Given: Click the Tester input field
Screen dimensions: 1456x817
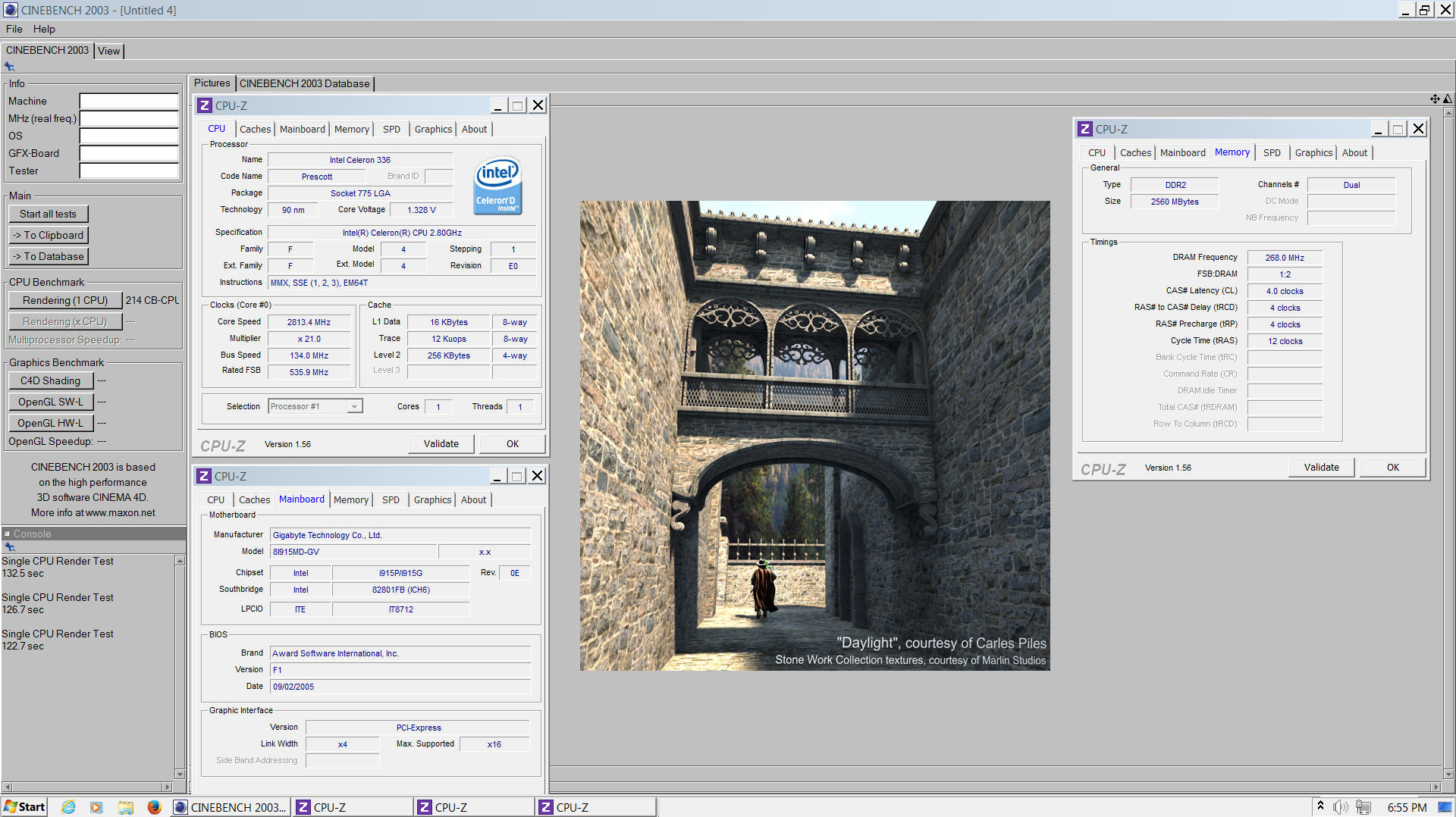Looking at the screenshot, I should (x=129, y=171).
